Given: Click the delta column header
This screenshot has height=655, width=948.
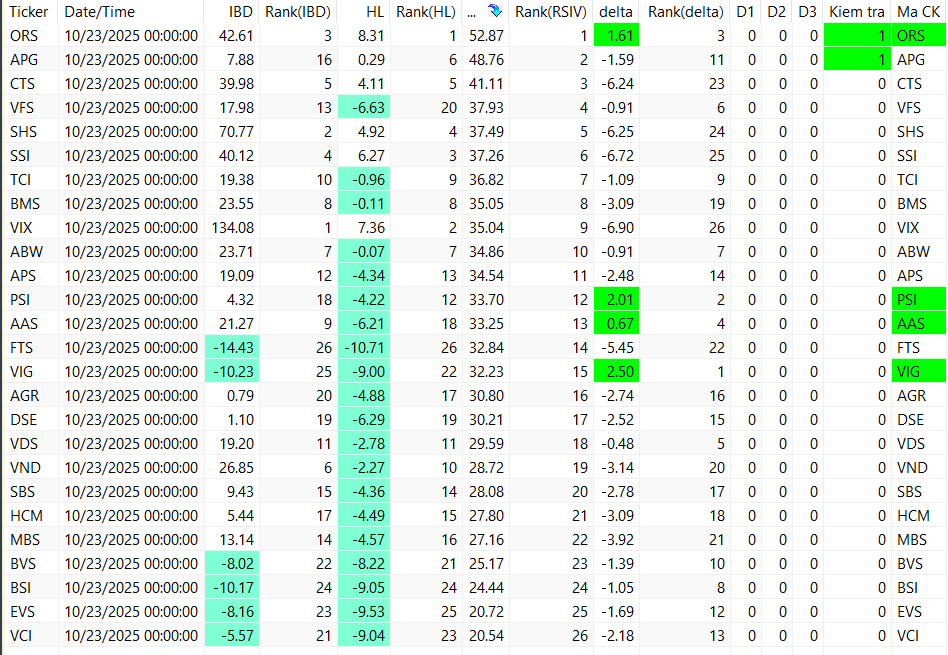Looking at the screenshot, I should (x=615, y=11).
